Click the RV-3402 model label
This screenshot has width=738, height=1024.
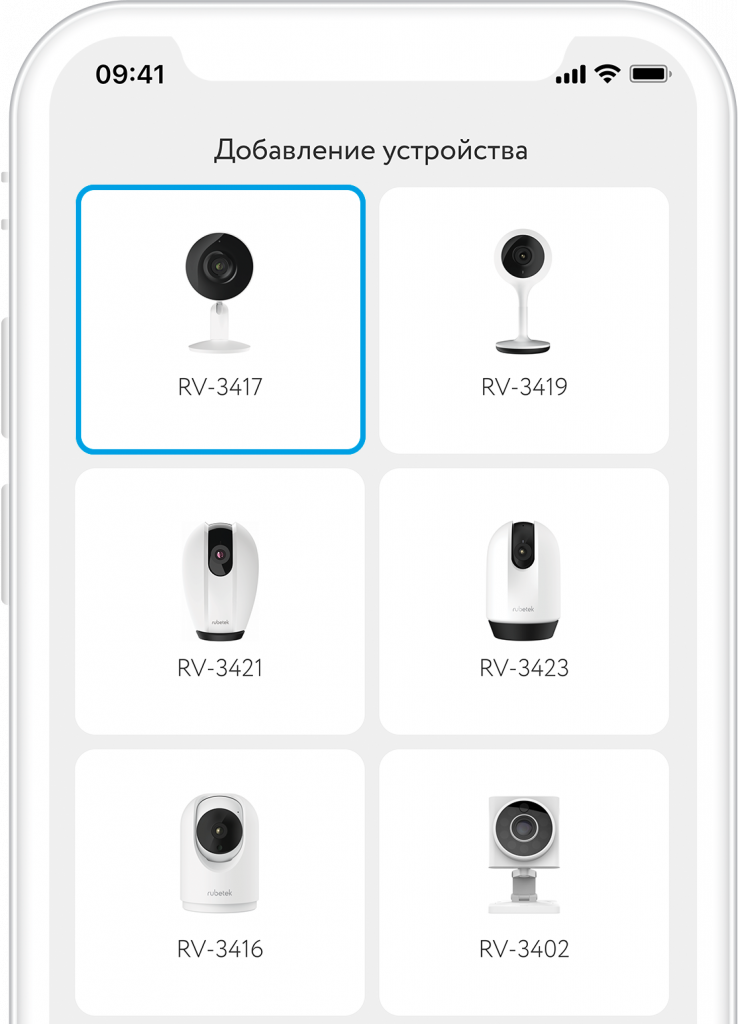click(x=524, y=949)
